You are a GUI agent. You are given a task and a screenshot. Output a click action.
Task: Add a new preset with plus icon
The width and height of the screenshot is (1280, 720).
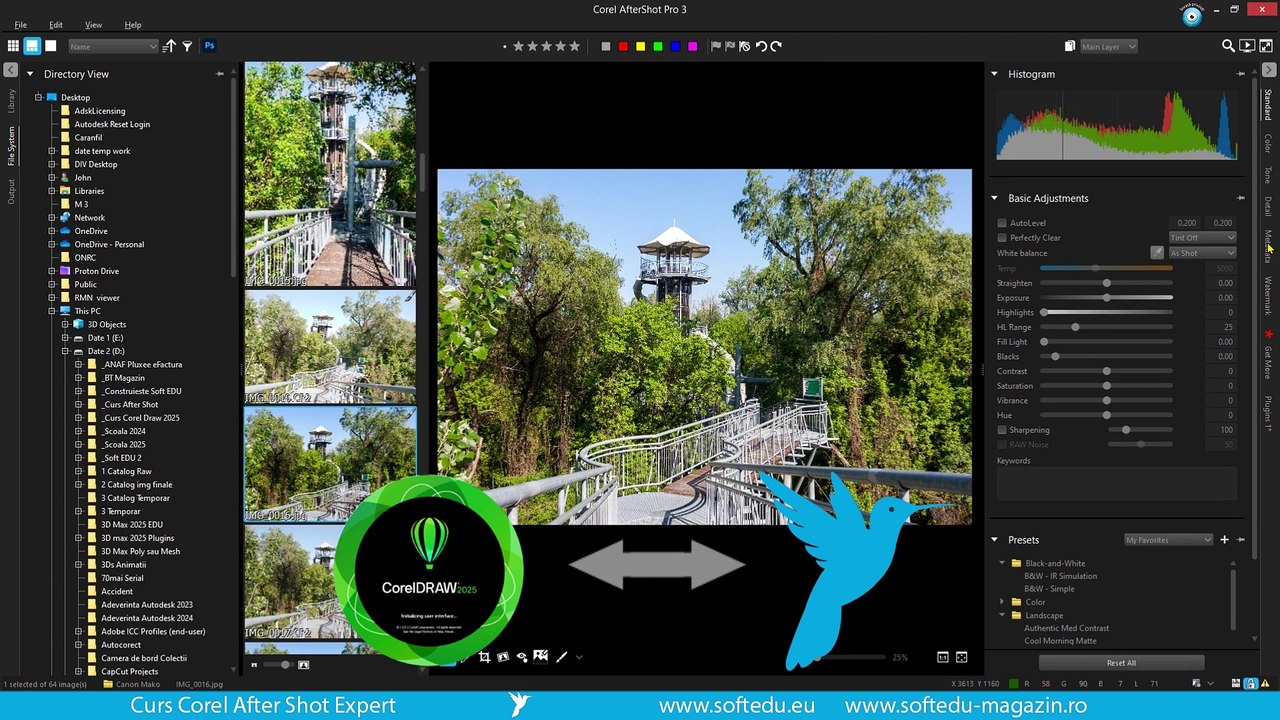pyautogui.click(x=1224, y=540)
